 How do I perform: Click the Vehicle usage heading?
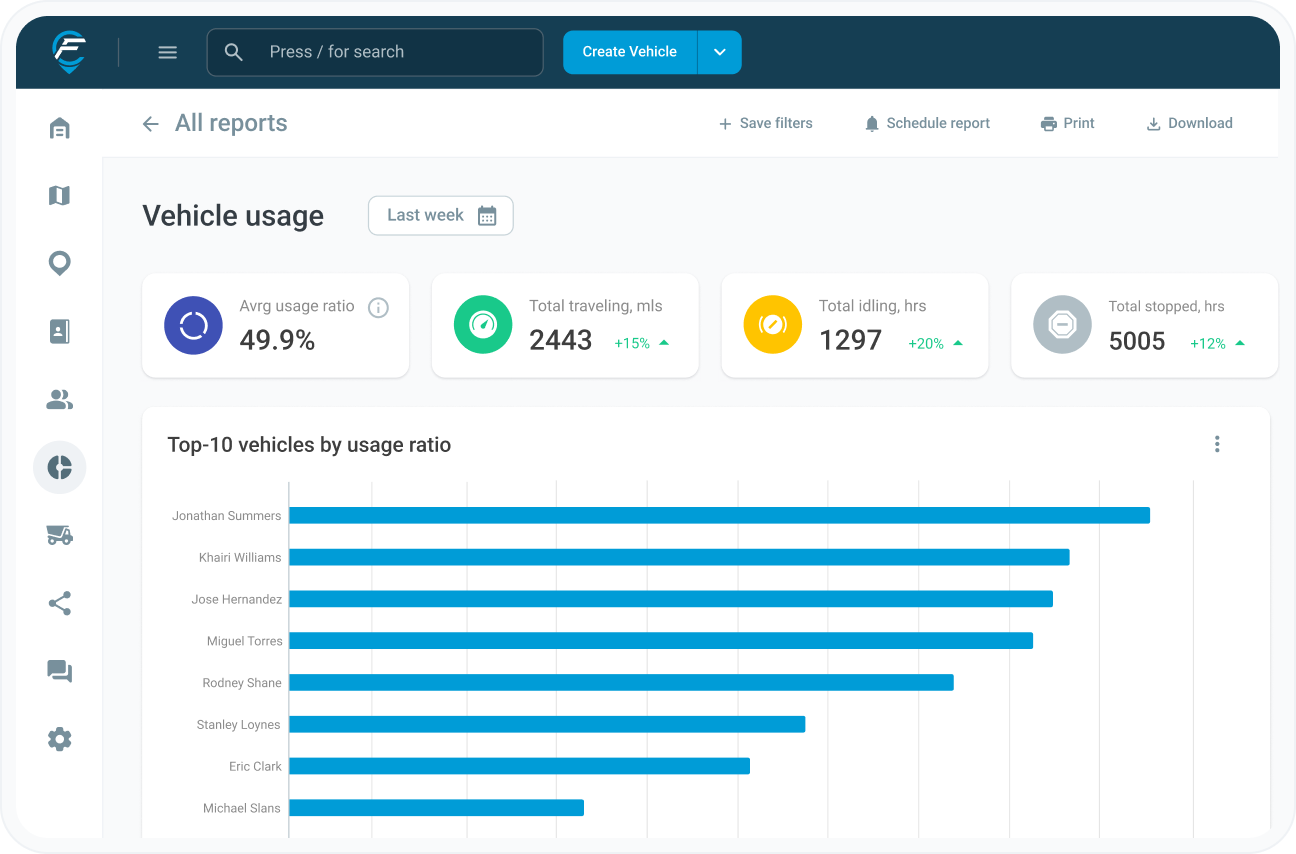(233, 216)
